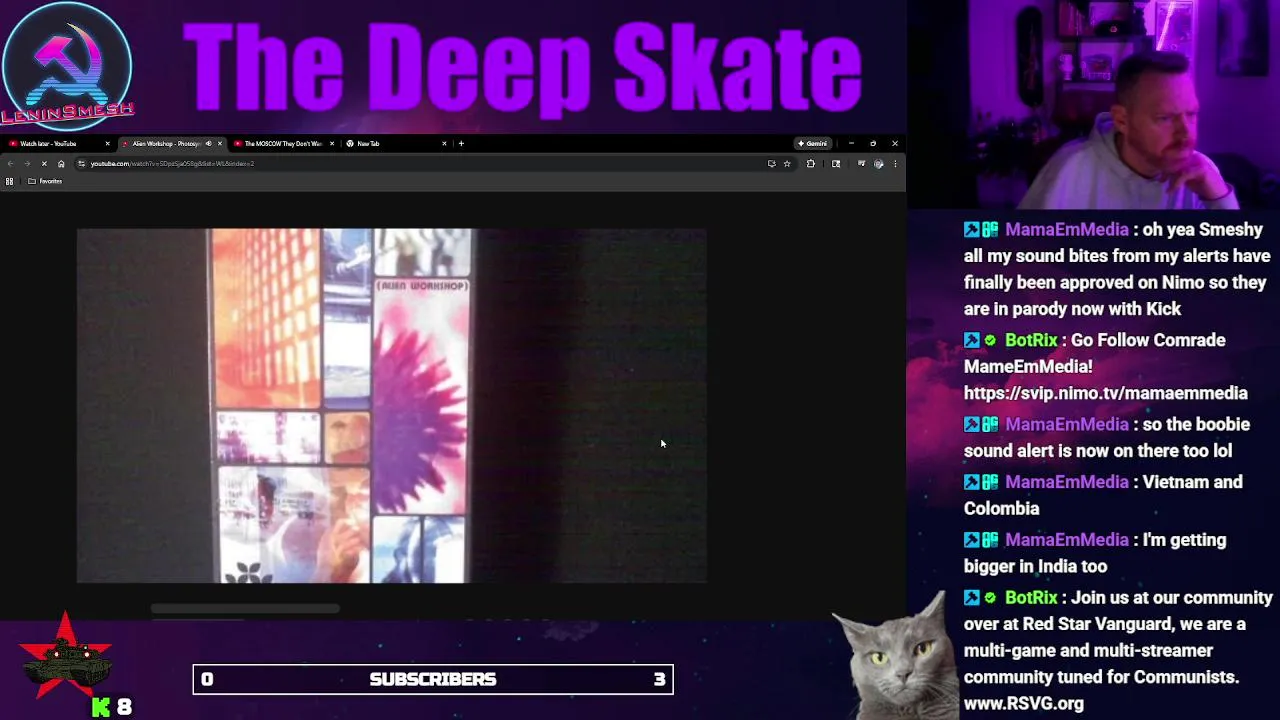Open the media controls icon in toolbar

861,163
